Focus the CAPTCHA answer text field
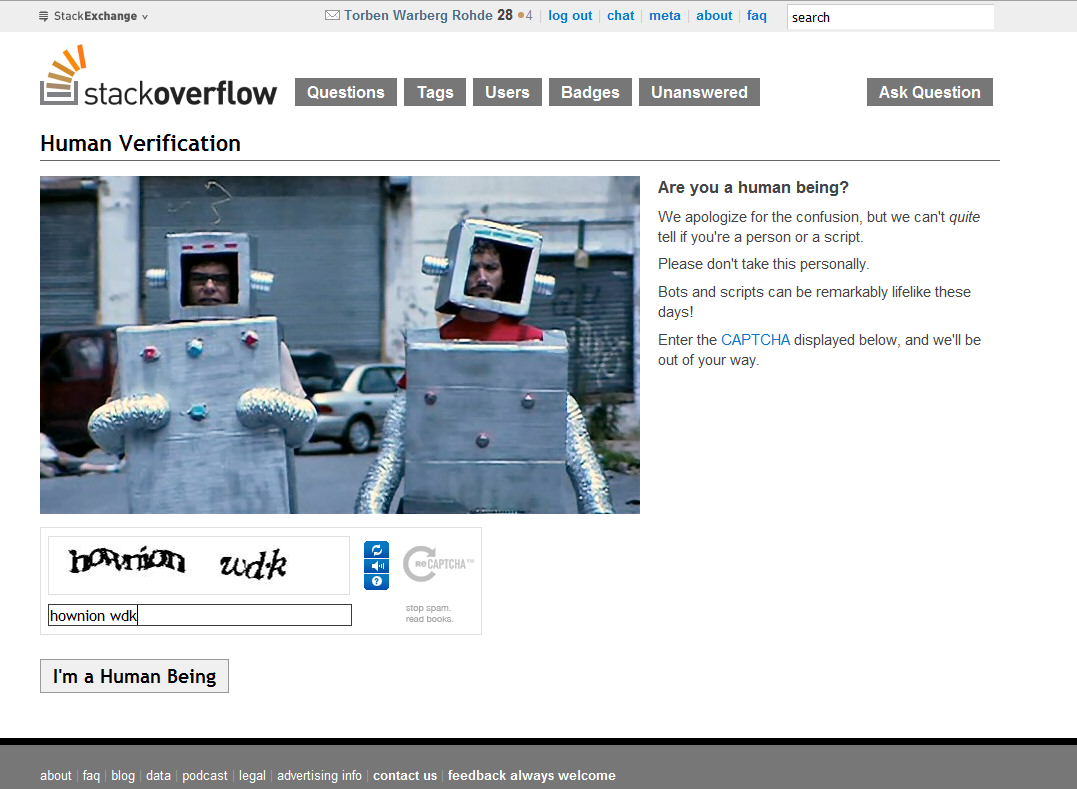The height and width of the screenshot is (789, 1077). 200,615
